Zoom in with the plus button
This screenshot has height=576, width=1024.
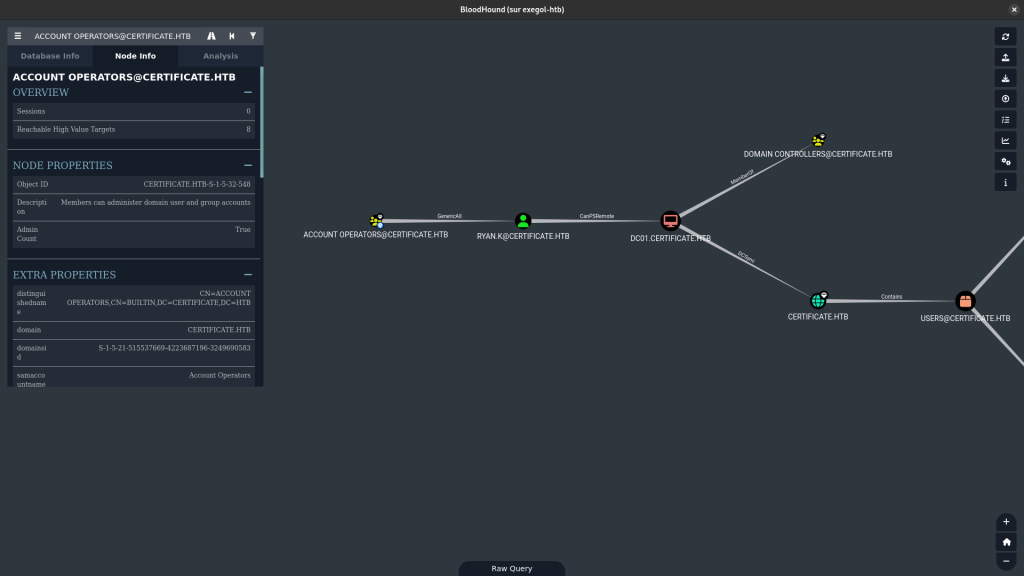tap(1006, 522)
